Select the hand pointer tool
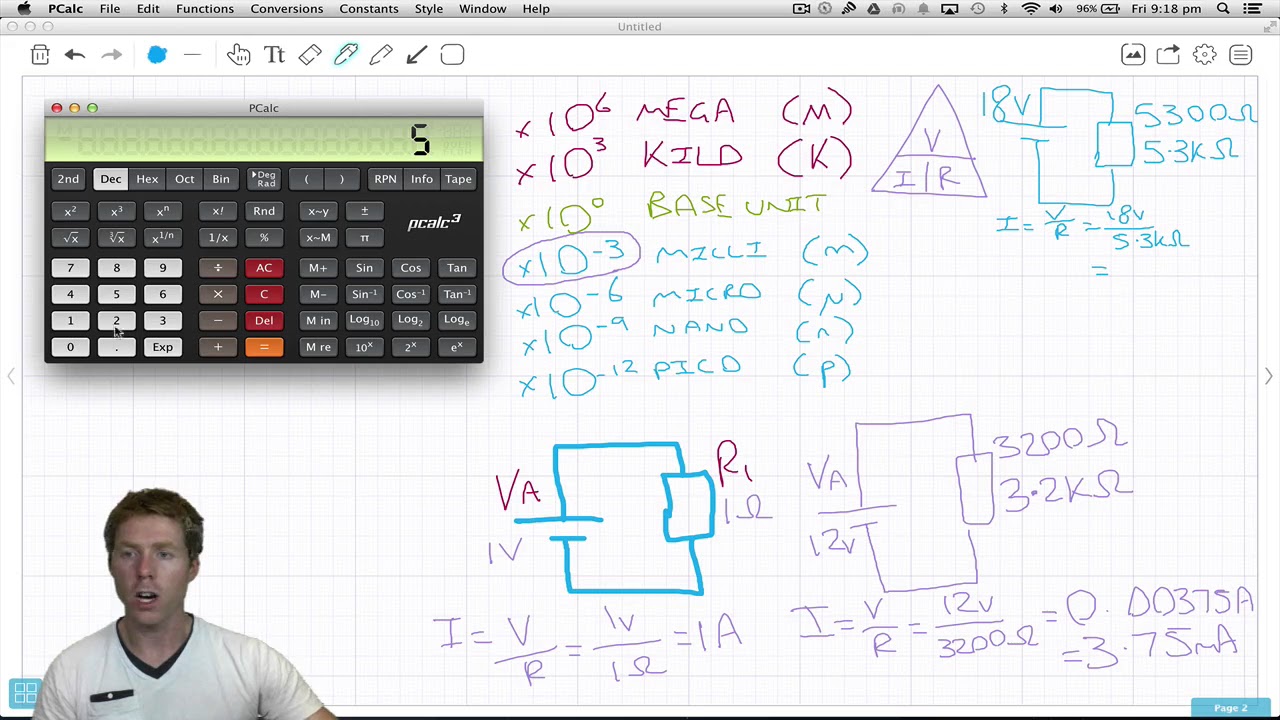1280x720 pixels. click(238, 55)
